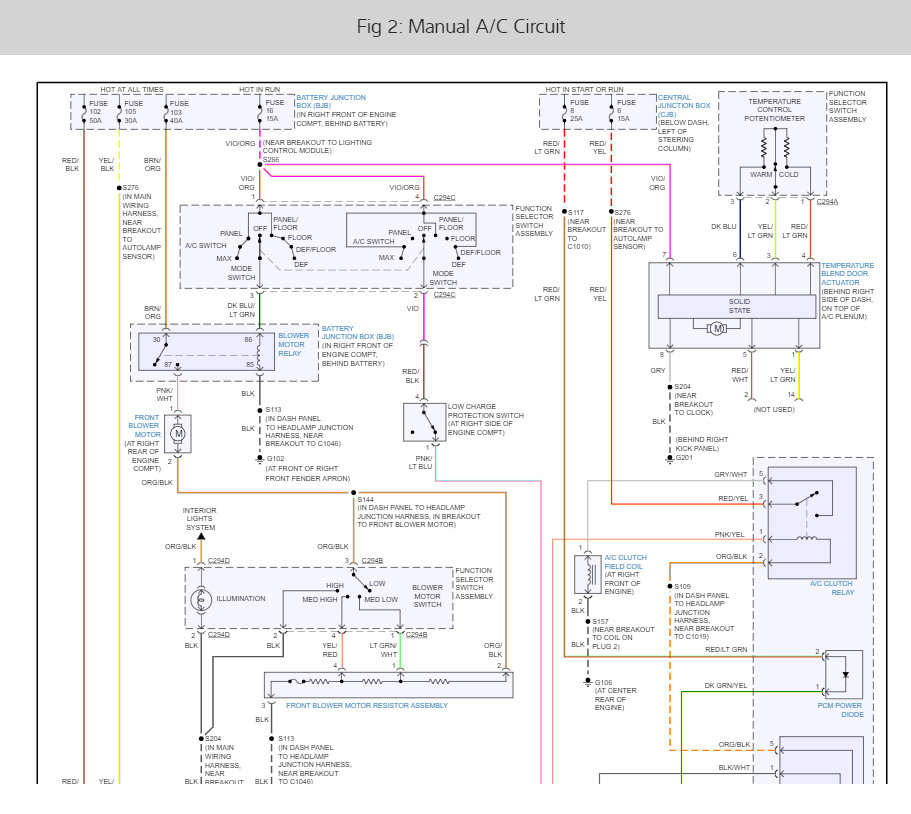Click the 'MED LOW' switch position
Image resolution: width=911 pixels, height=814 pixels.
(381, 599)
